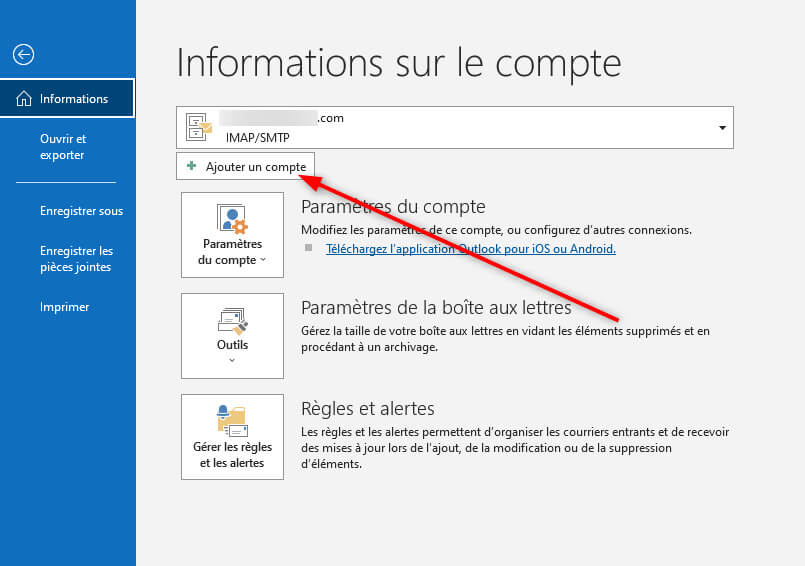Image resolution: width=805 pixels, height=566 pixels.
Task: Click the mailbox account icon in the account selector
Action: (x=199, y=127)
